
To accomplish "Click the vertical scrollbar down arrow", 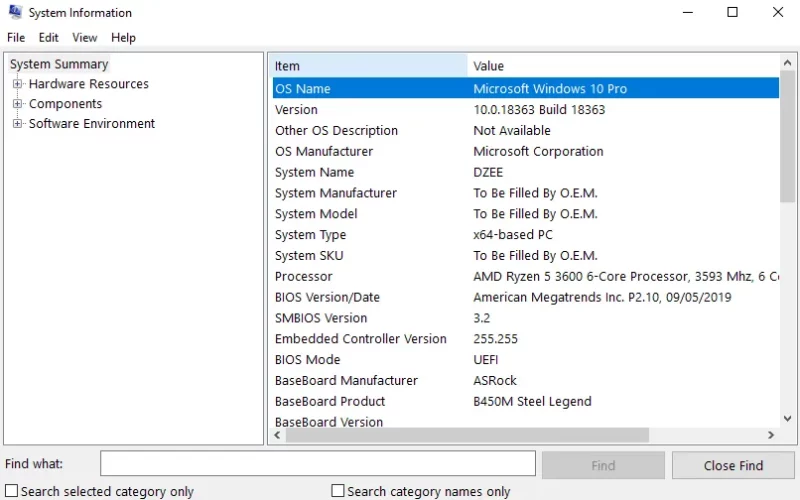I will pyautogui.click(x=788, y=418).
